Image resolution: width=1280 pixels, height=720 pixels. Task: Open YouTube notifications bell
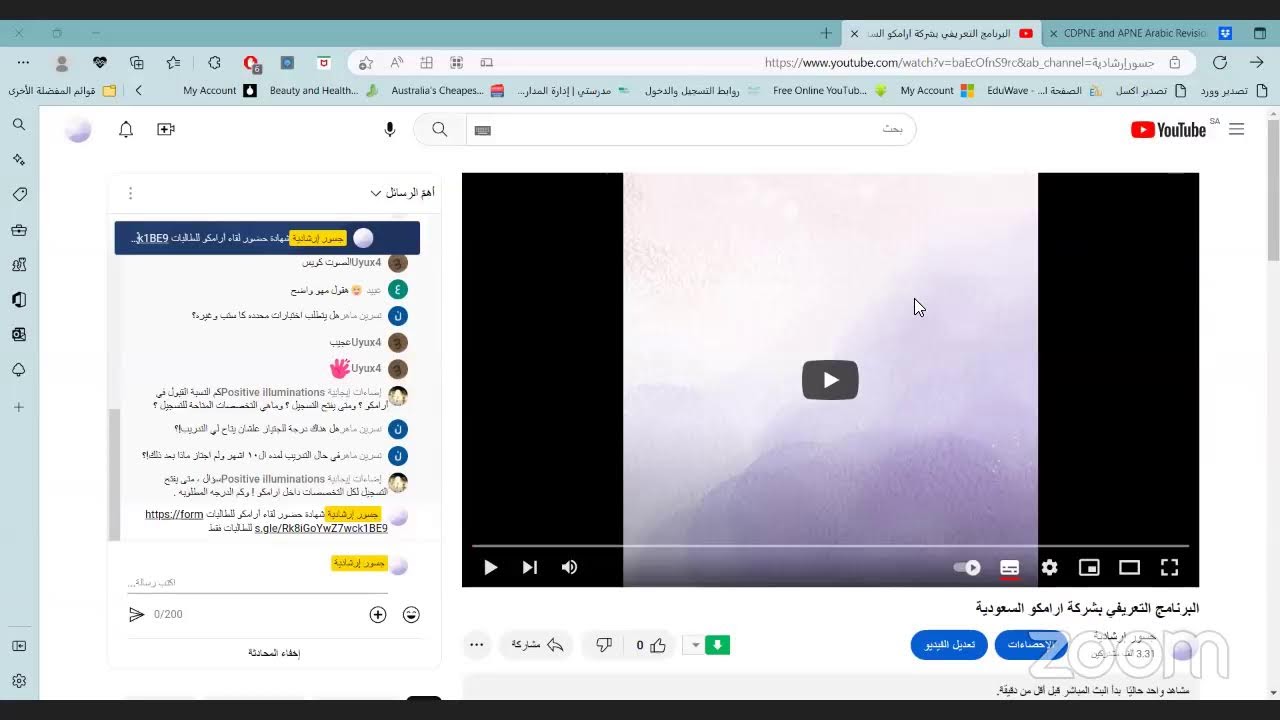coord(126,129)
